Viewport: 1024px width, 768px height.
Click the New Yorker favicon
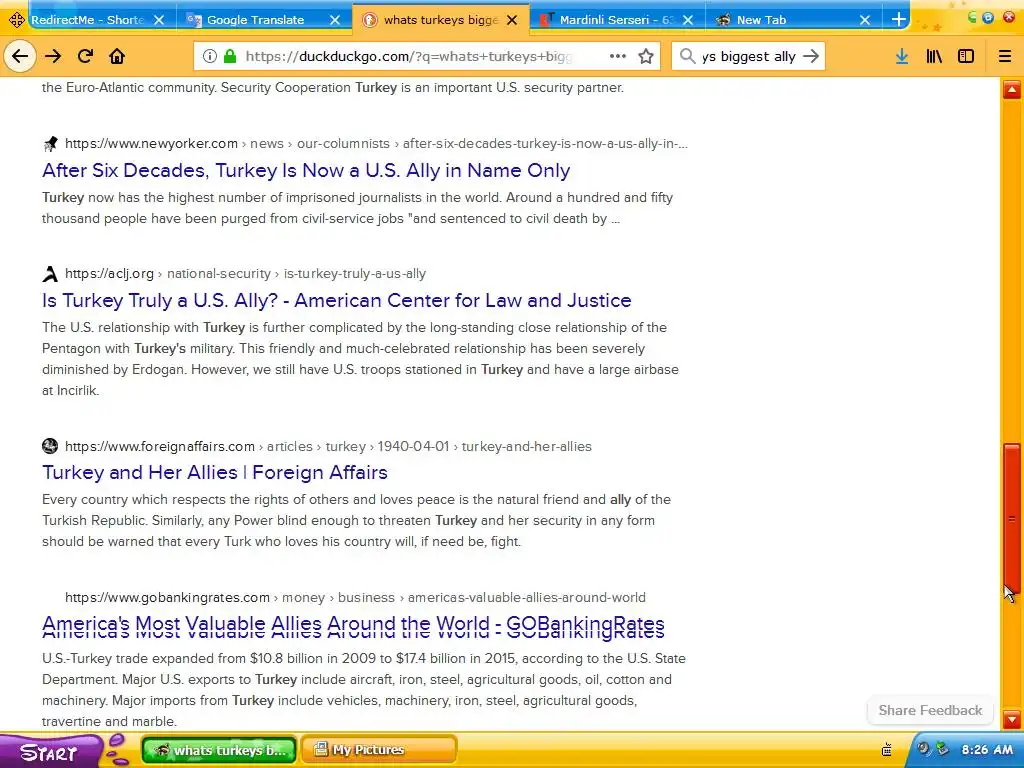50,143
